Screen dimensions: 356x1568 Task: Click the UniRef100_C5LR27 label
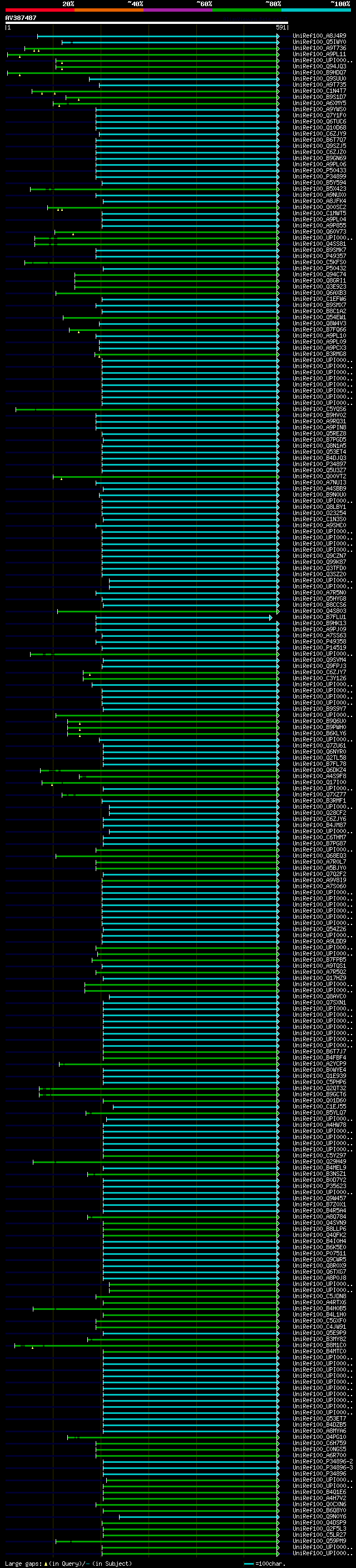(x=319, y=1535)
